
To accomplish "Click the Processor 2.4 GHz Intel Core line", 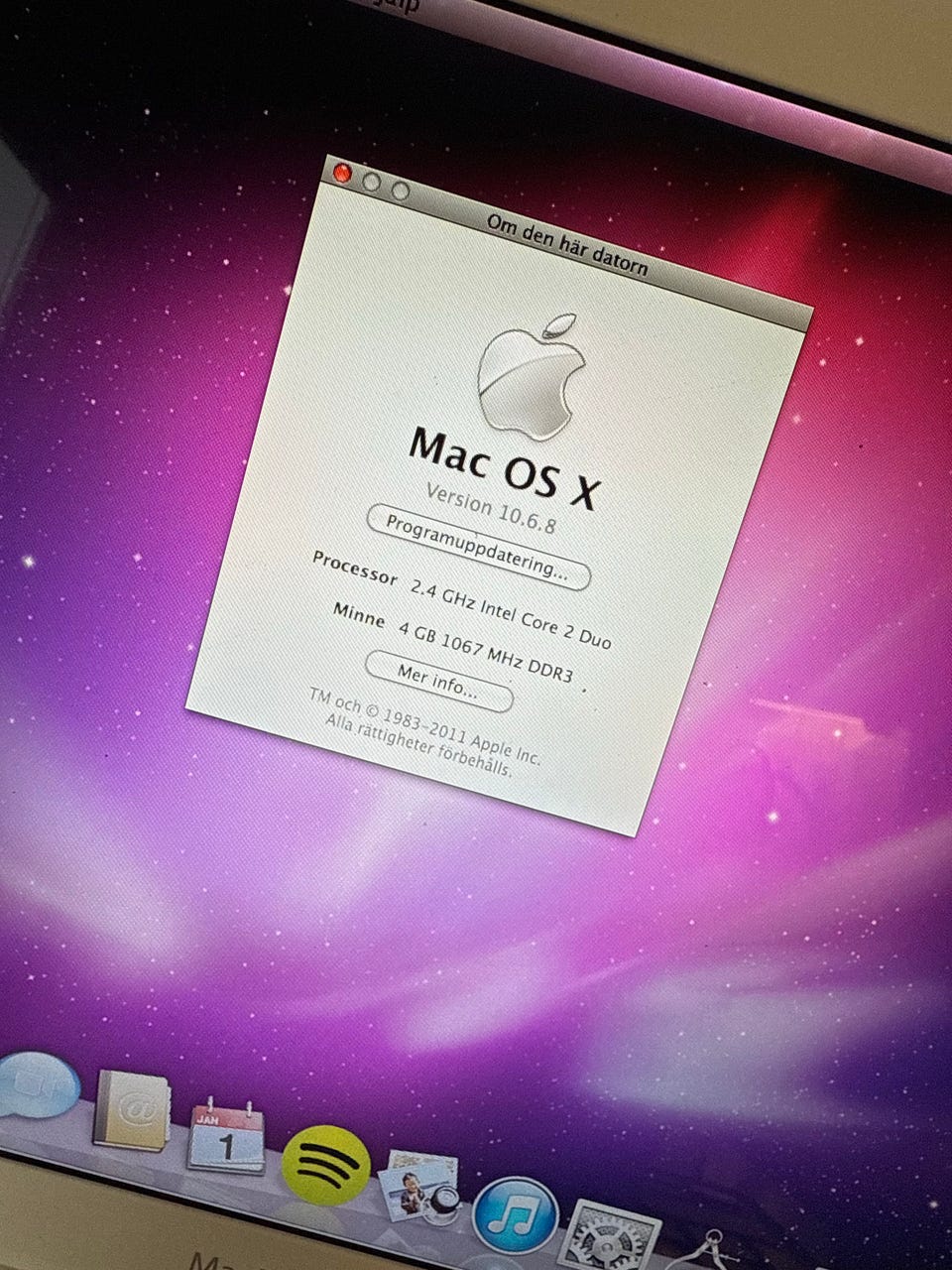I will pos(461,598).
